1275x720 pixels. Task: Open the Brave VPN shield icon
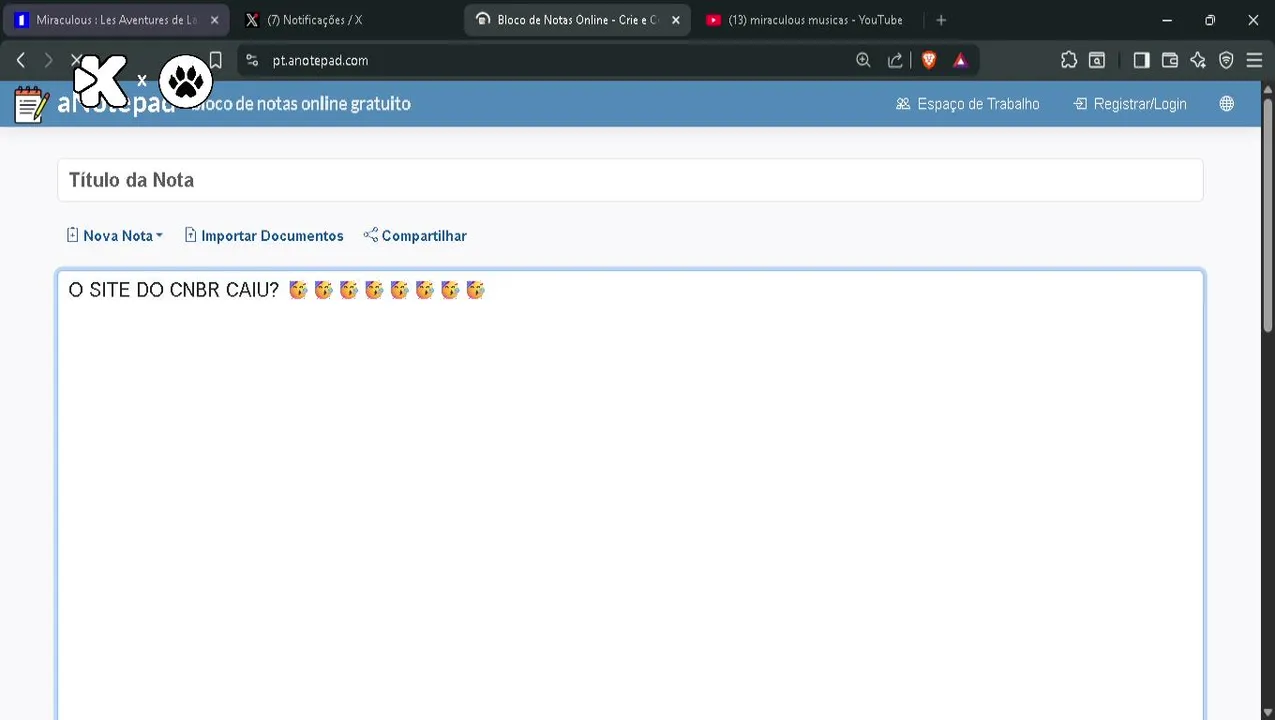point(1226,61)
